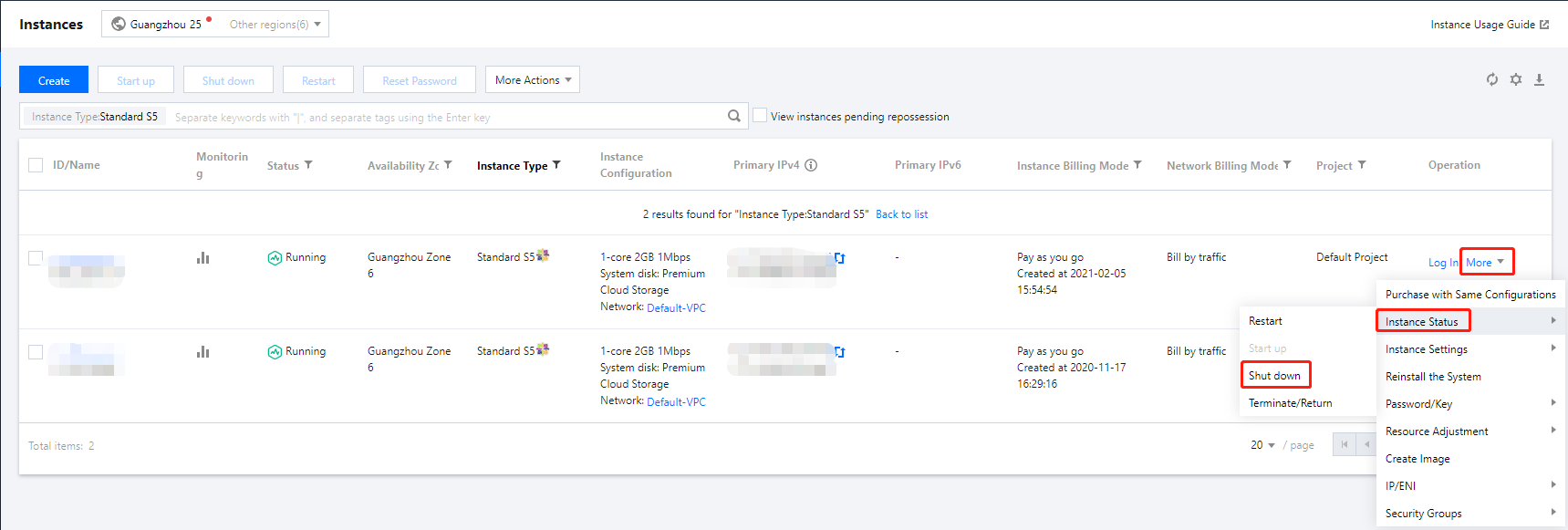The width and height of the screenshot is (1568, 530).
Task: Toggle the select-all instances checkbox
Action: [36, 165]
